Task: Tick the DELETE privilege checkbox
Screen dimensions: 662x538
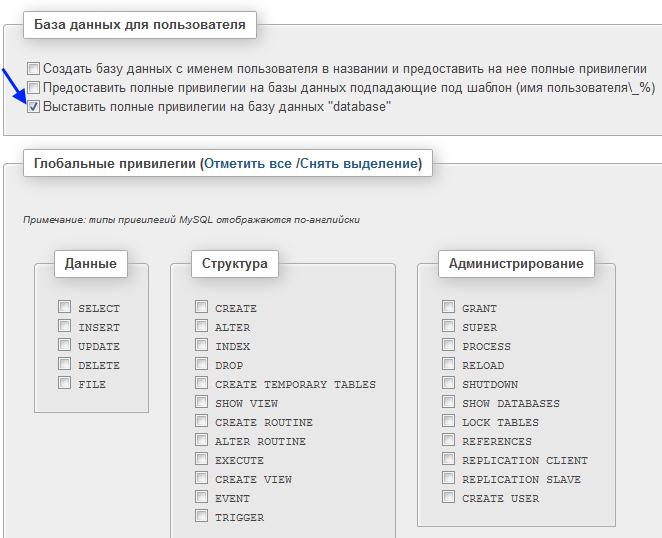Action: 64,364
